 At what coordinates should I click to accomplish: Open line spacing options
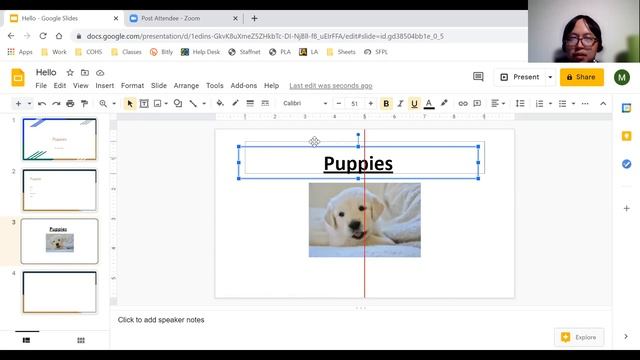coord(520,104)
